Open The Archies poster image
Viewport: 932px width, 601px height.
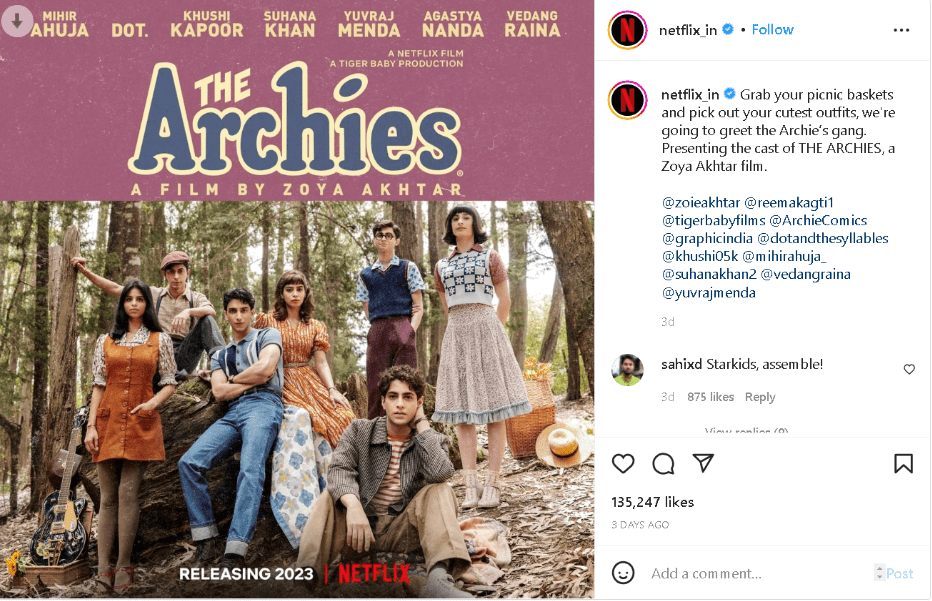(x=297, y=300)
